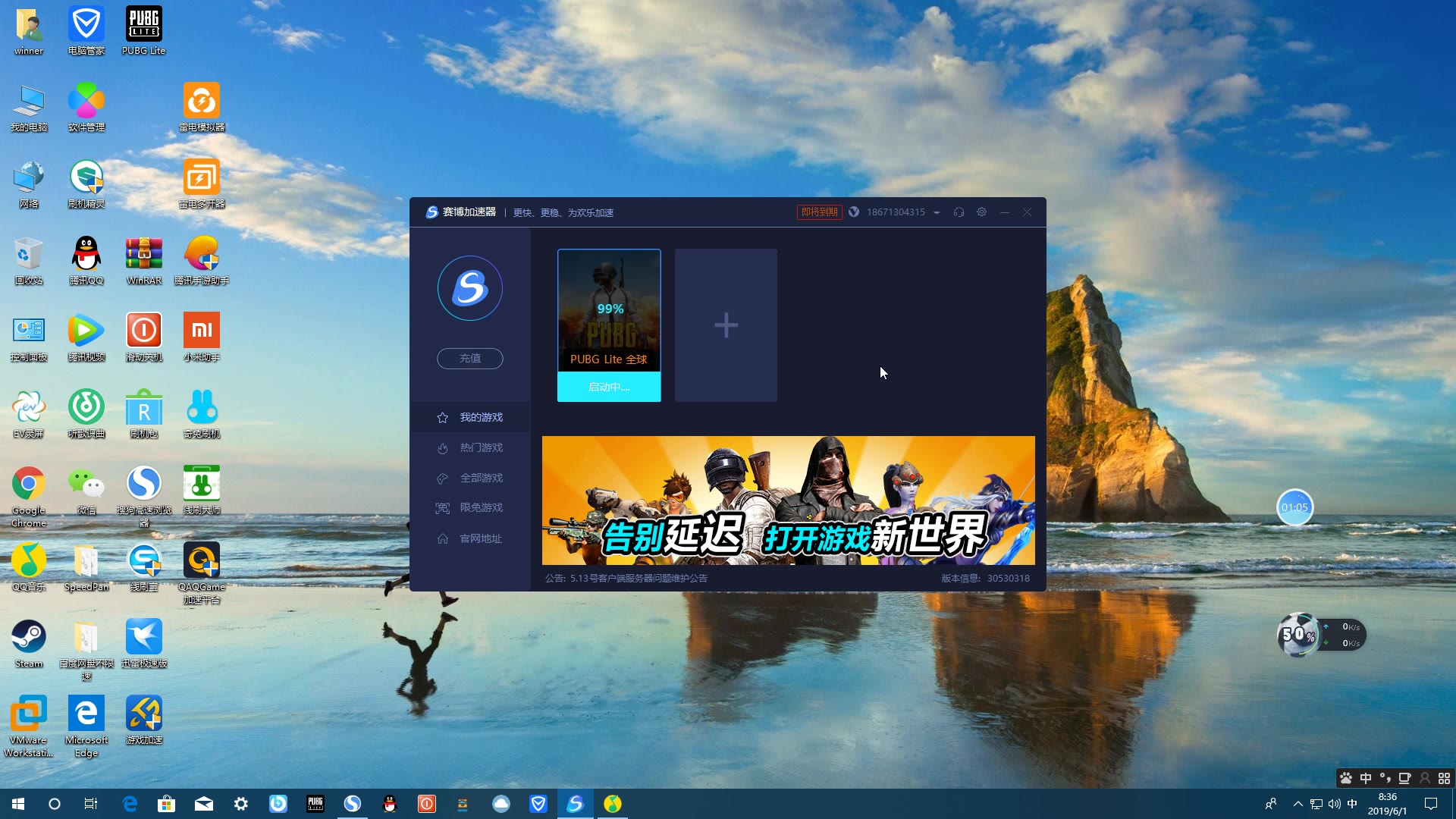Open PUBG Lite desktop shortcut
This screenshot has width=1456, height=819.
coord(143,32)
